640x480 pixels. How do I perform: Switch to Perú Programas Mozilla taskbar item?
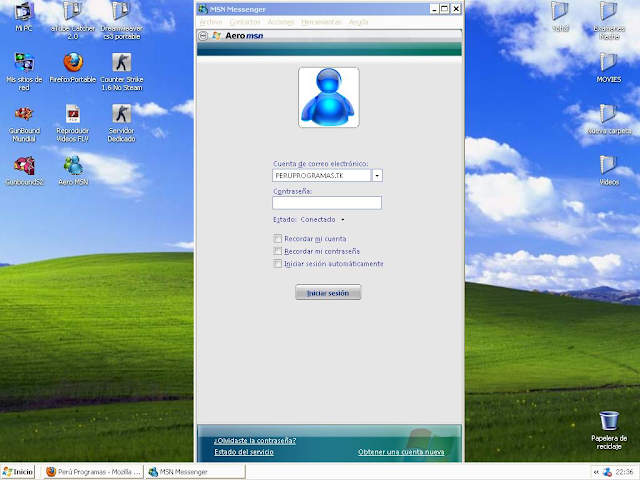point(93,472)
